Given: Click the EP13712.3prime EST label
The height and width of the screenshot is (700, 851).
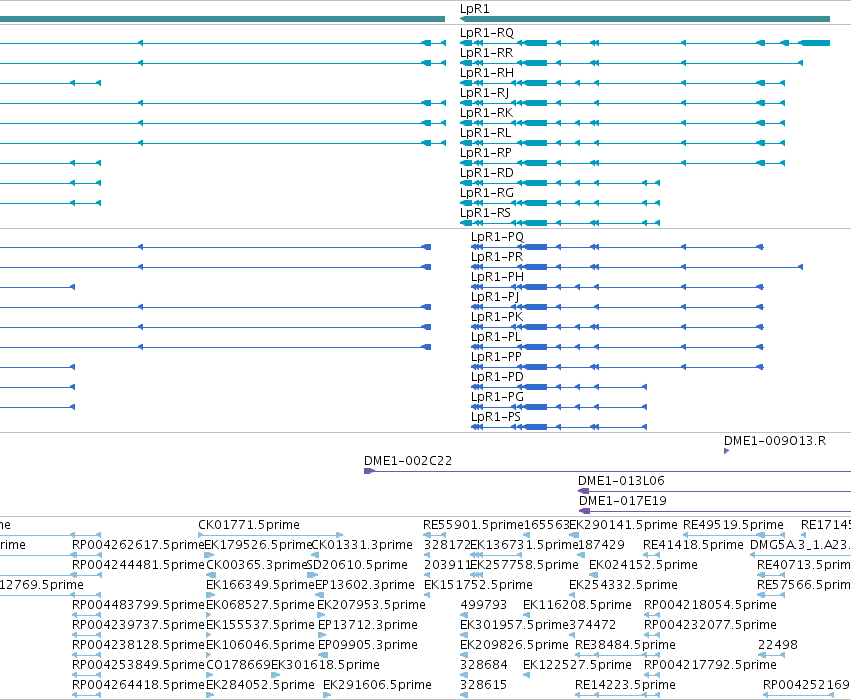Looking at the screenshot, I should [x=367, y=626].
